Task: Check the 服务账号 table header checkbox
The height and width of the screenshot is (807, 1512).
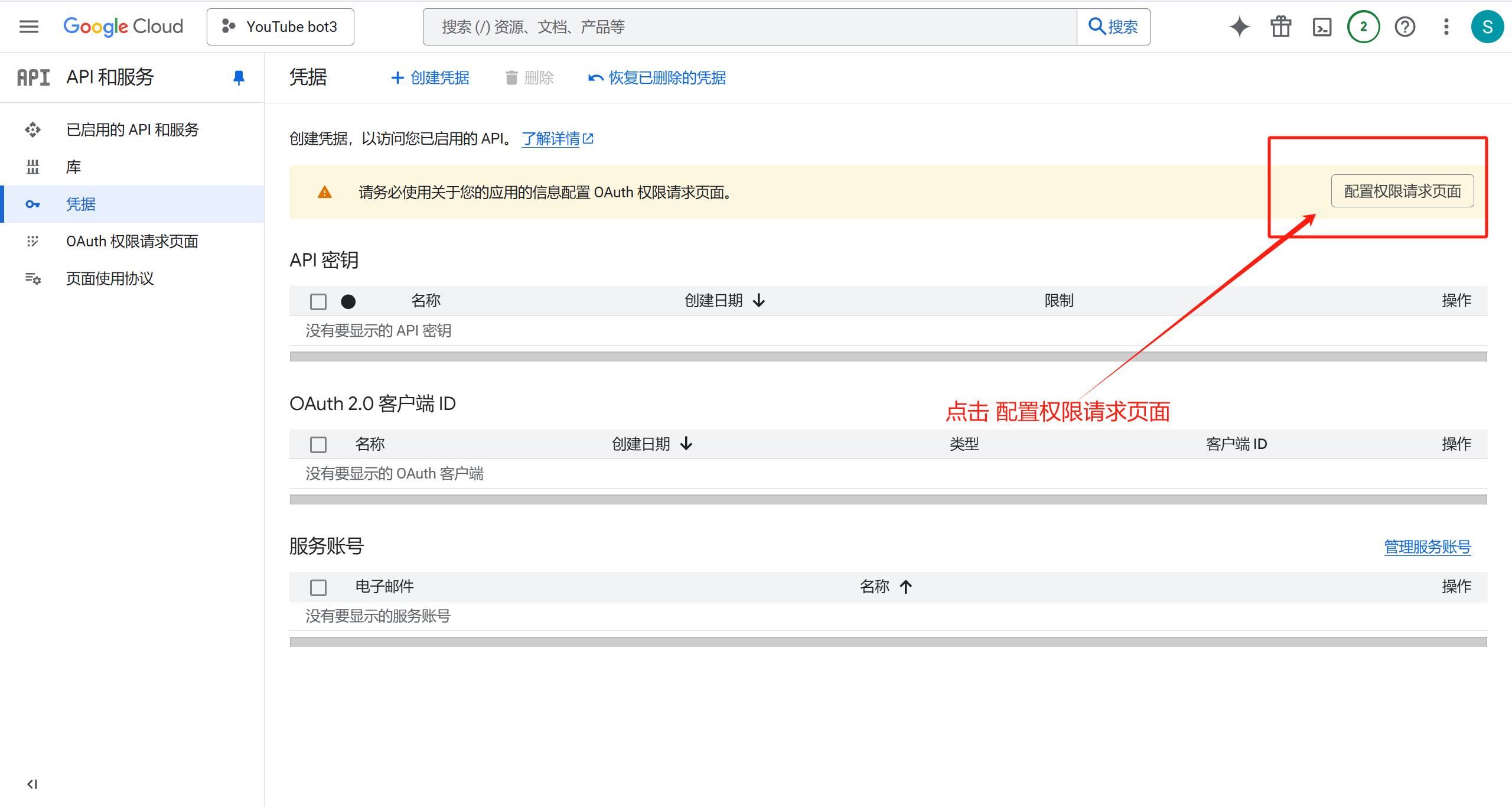Action: (318, 587)
